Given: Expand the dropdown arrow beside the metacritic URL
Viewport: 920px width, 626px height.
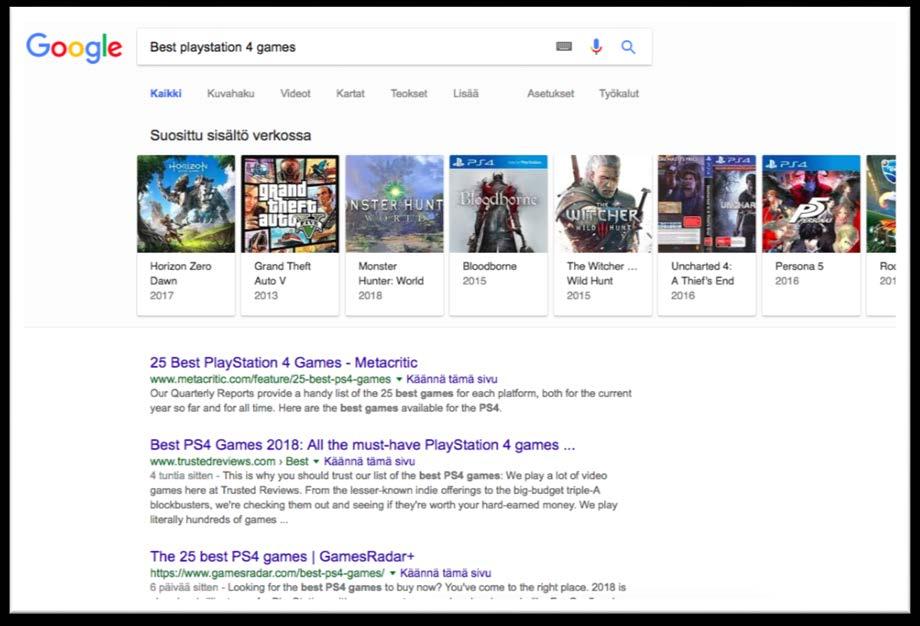Looking at the screenshot, I should pyautogui.click(x=399, y=379).
